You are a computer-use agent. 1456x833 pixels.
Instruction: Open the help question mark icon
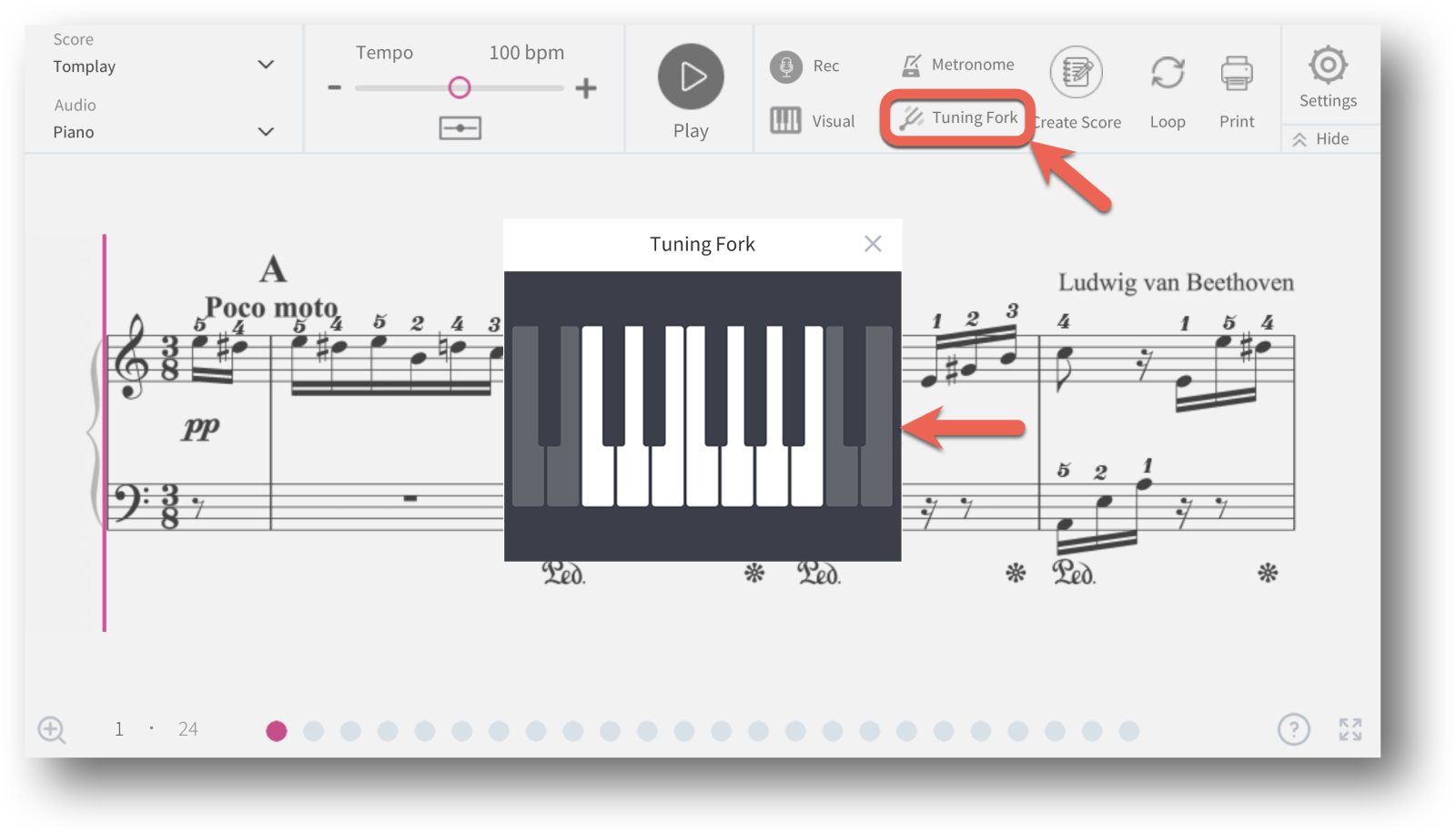click(x=1293, y=729)
